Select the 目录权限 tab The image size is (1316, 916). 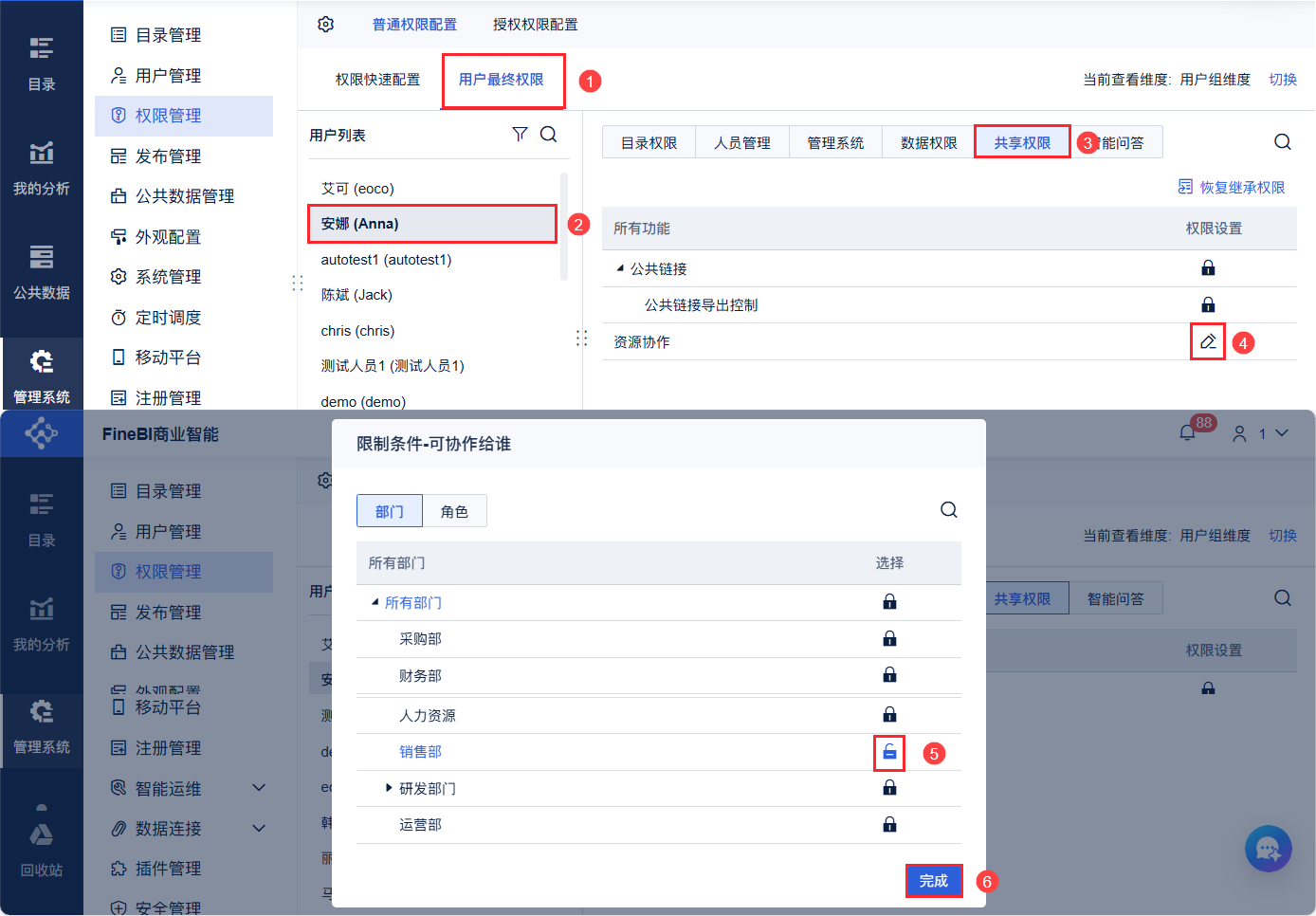coord(649,142)
